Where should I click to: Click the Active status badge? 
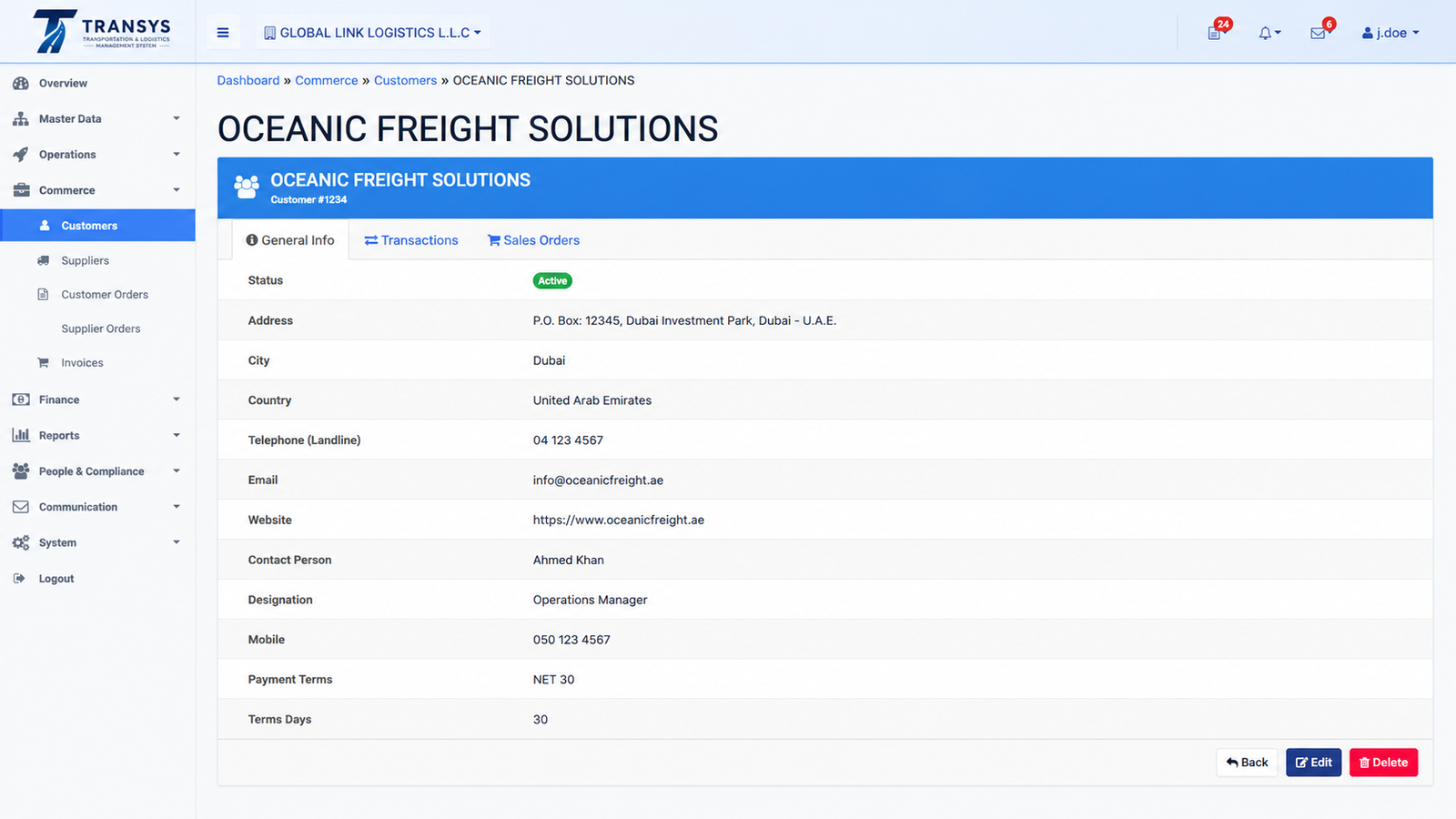pyautogui.click(x=552, y=280)
